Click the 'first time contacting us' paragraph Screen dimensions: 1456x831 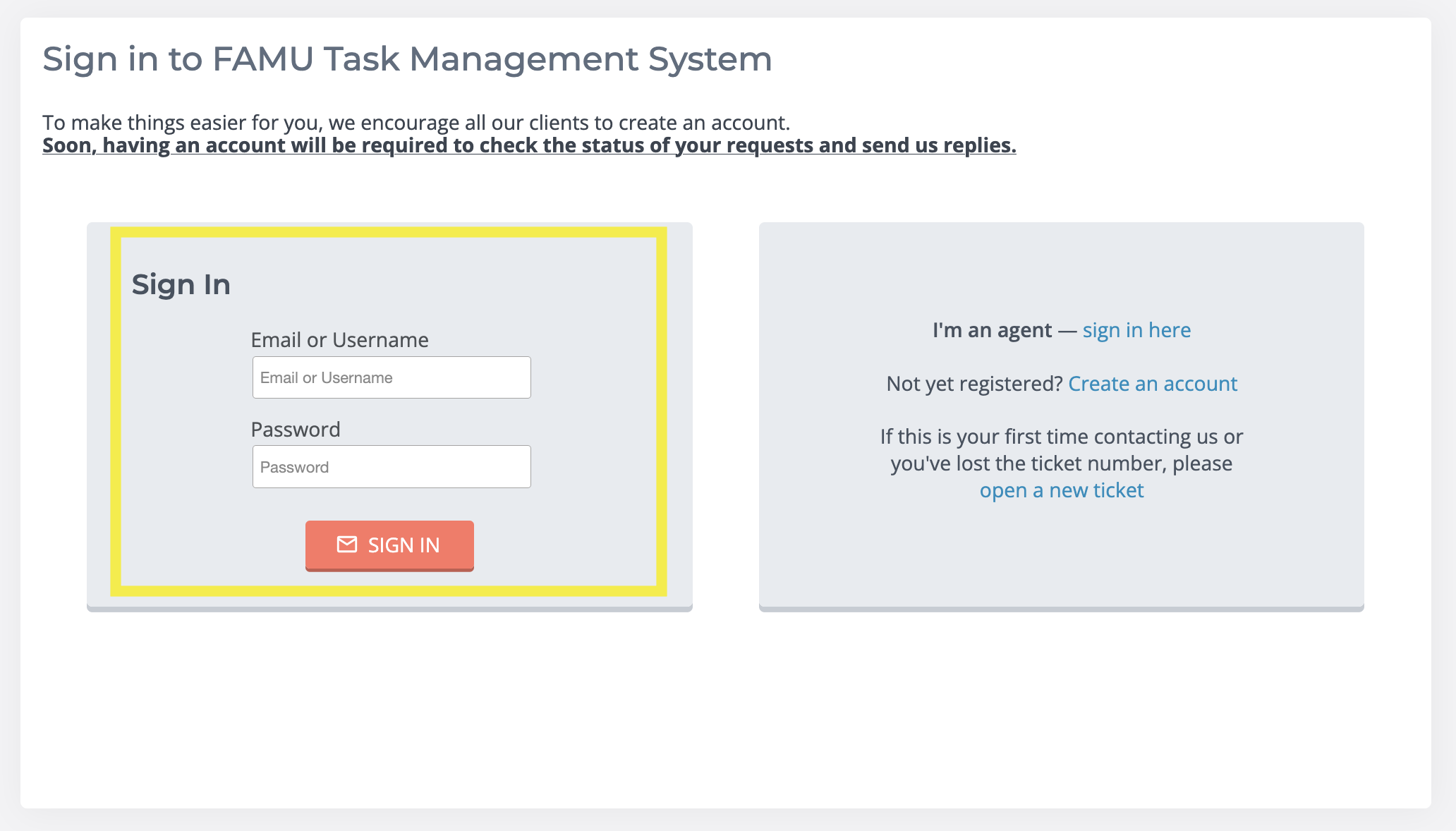pyautogui.click(x=1061, y=437)
